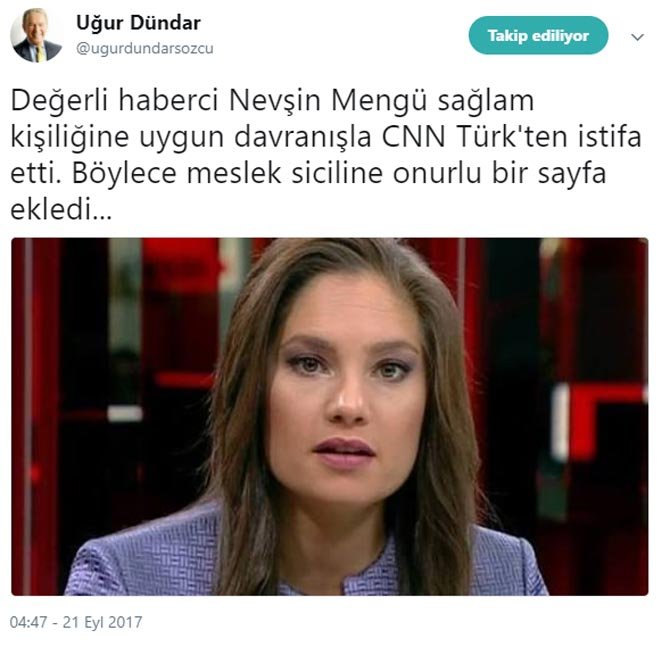Click the name Nevşin Mengü in the tweet
The image size is (670, 647).
click(328, 101)
